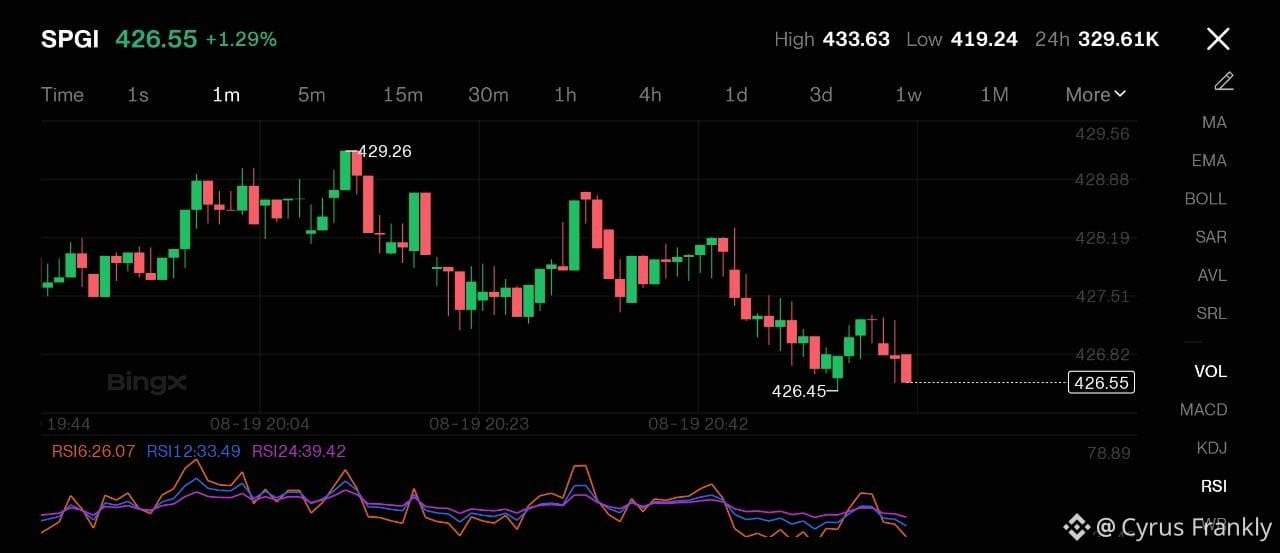
Task: Click the current price 426.55 in header
Action: coord(156,40)
